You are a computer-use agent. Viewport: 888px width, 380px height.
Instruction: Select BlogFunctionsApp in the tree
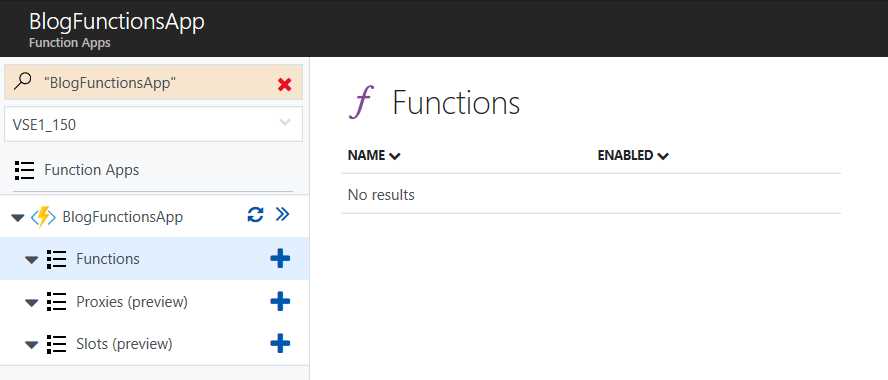tap(122, 217)
